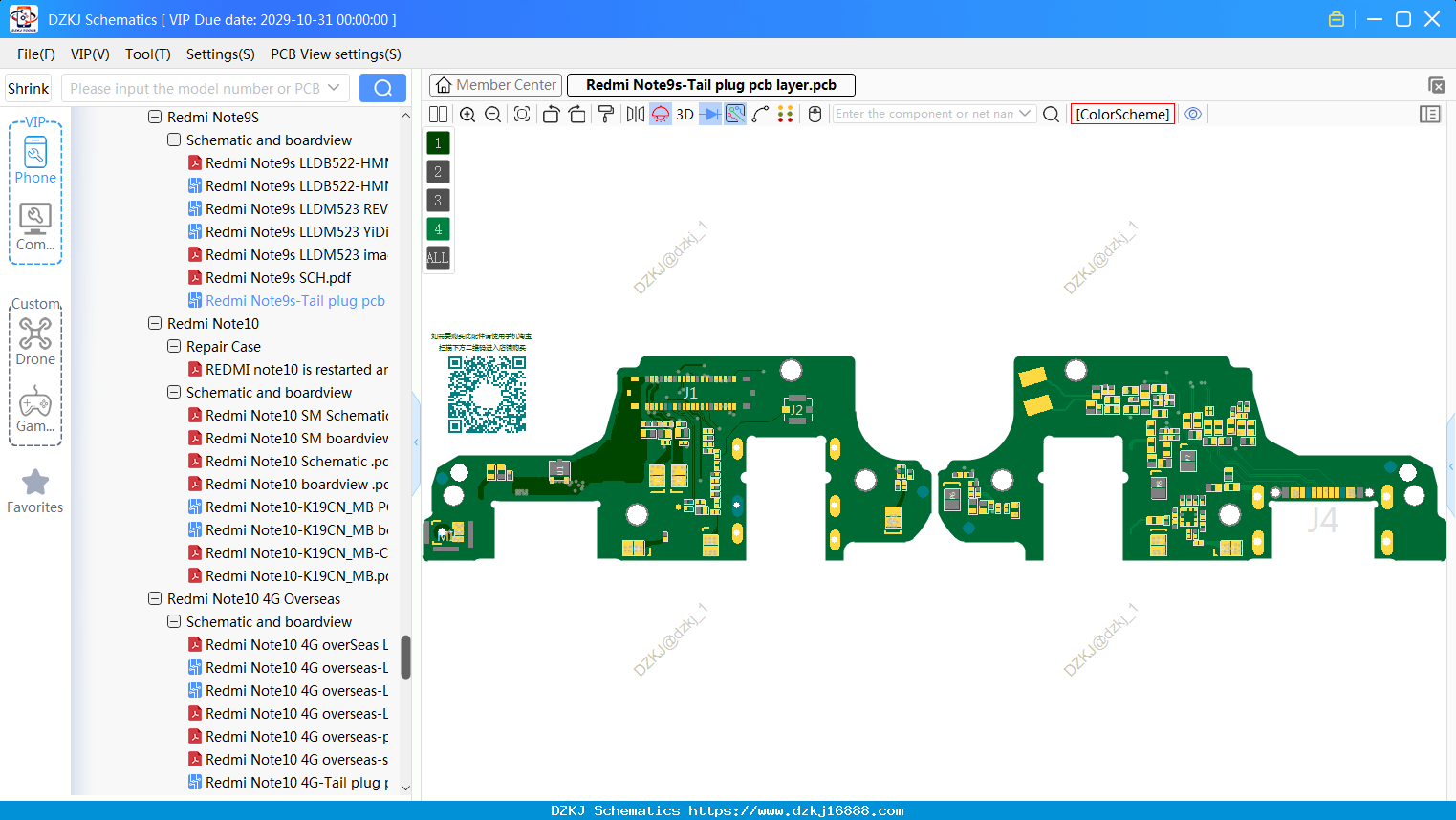Click the blue model search button

[382, 88]
